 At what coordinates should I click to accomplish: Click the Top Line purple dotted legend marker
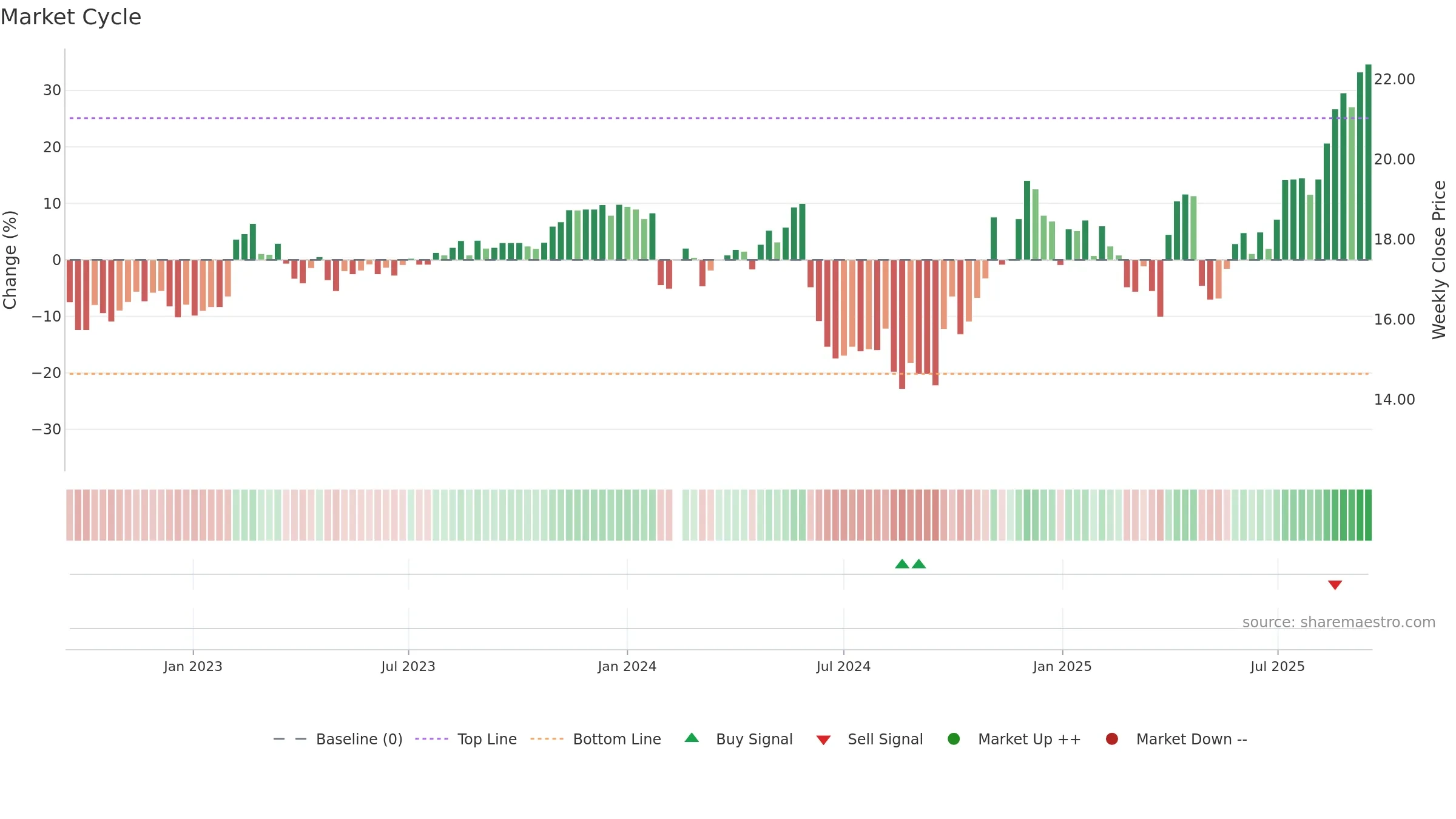(431, 739)
